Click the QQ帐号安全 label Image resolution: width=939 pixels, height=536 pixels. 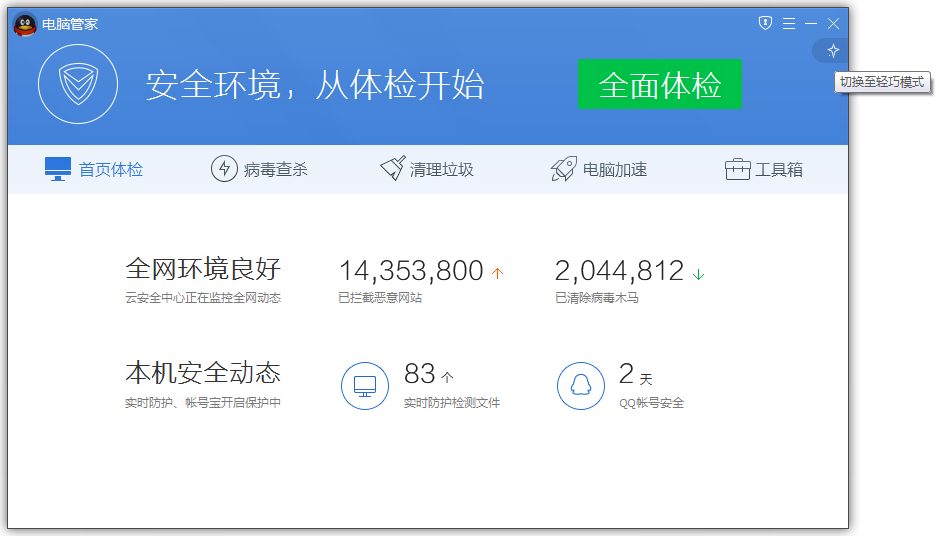point(651,403)
